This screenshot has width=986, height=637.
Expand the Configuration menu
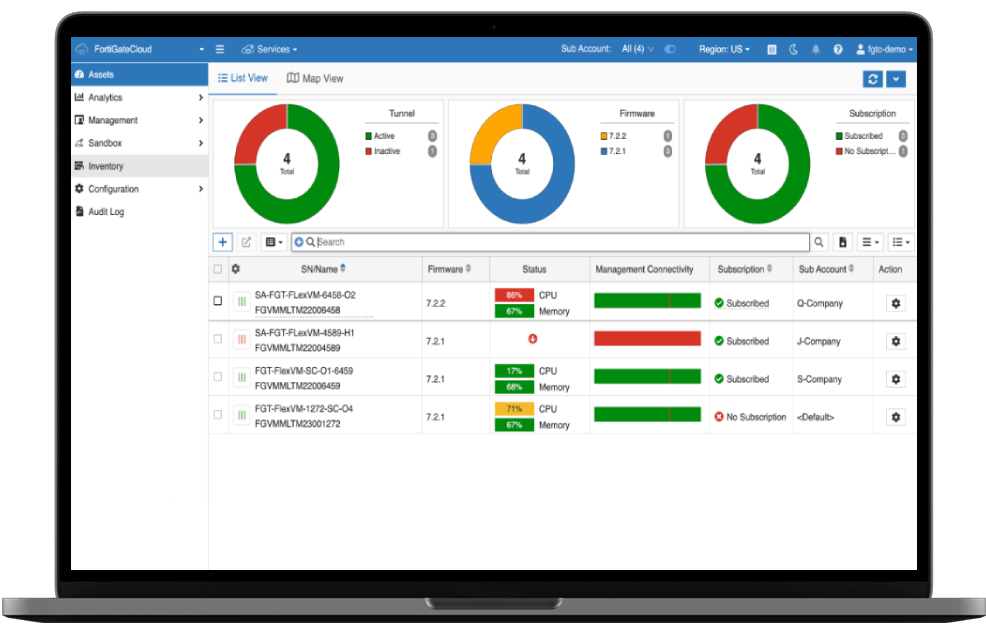point(140,189)
